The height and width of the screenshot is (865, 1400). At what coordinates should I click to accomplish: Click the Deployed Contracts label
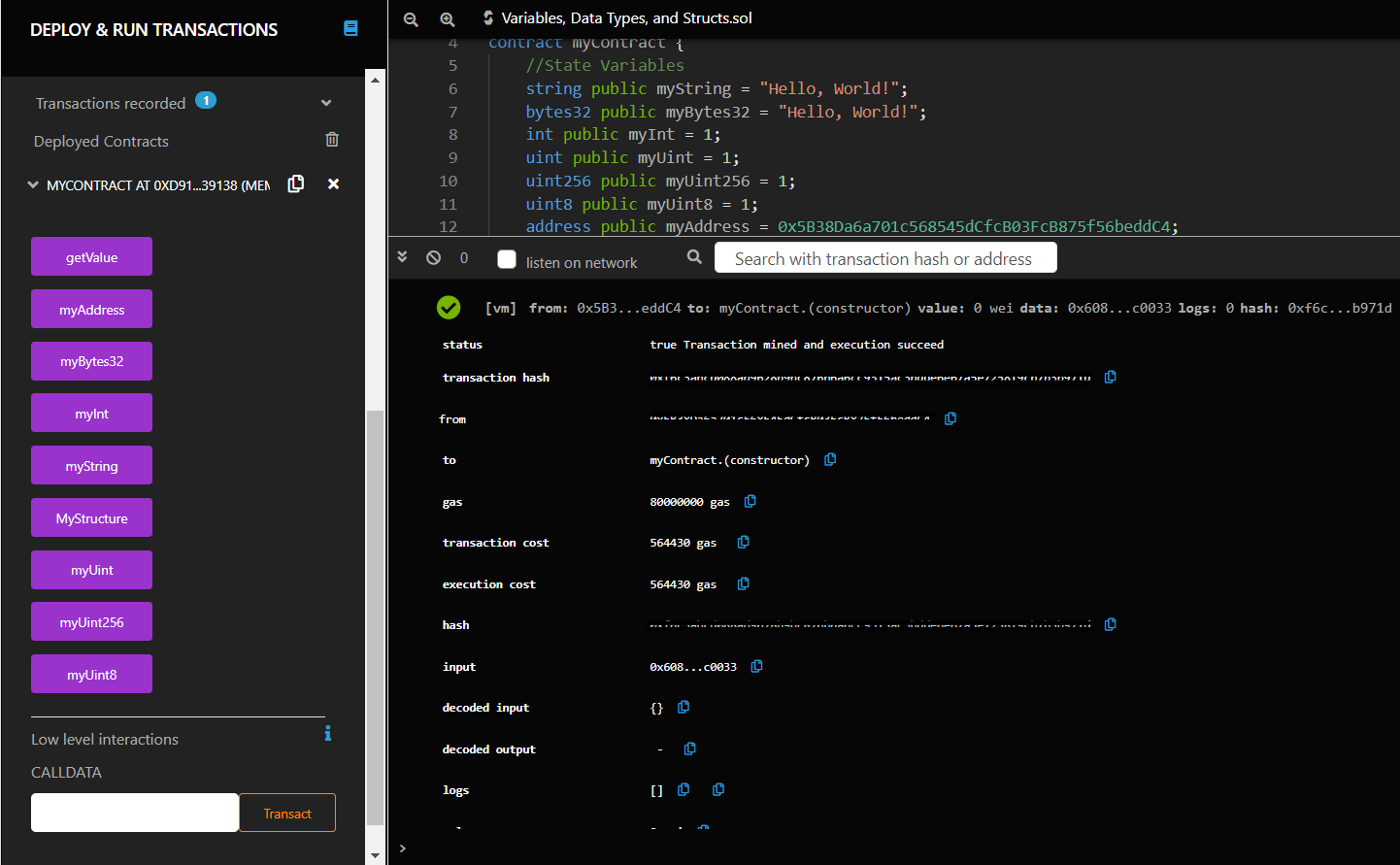[101, 141]
